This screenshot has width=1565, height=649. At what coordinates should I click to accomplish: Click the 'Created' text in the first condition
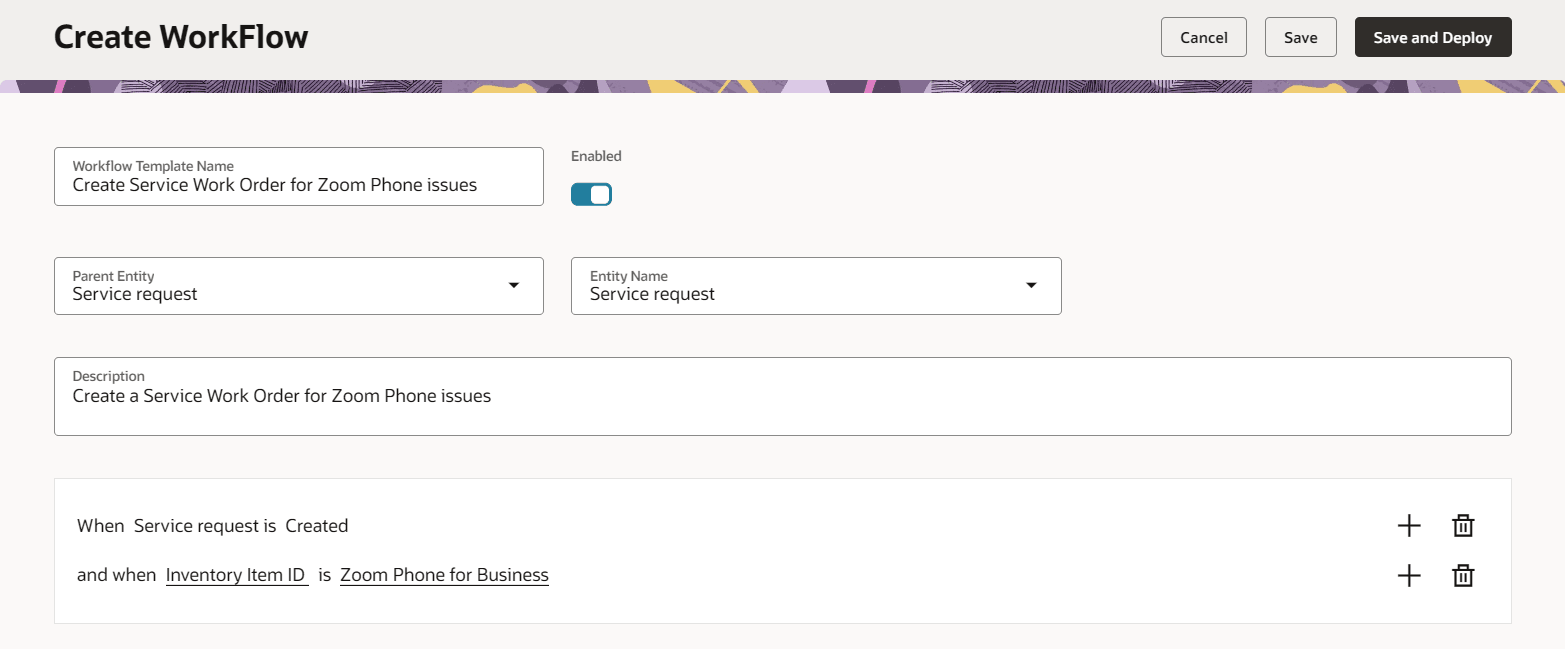click(316, 525)
